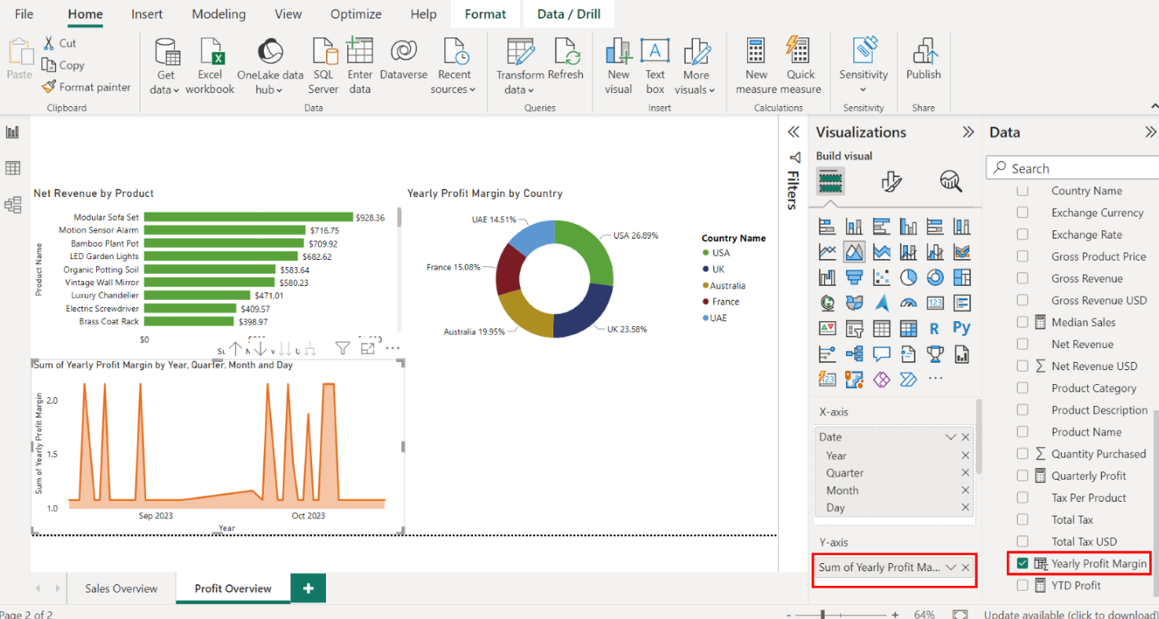Open Table view from left sidebar
Image resolution: width=1159 pixels, height=619 pixels.
(x=13, y=169)
